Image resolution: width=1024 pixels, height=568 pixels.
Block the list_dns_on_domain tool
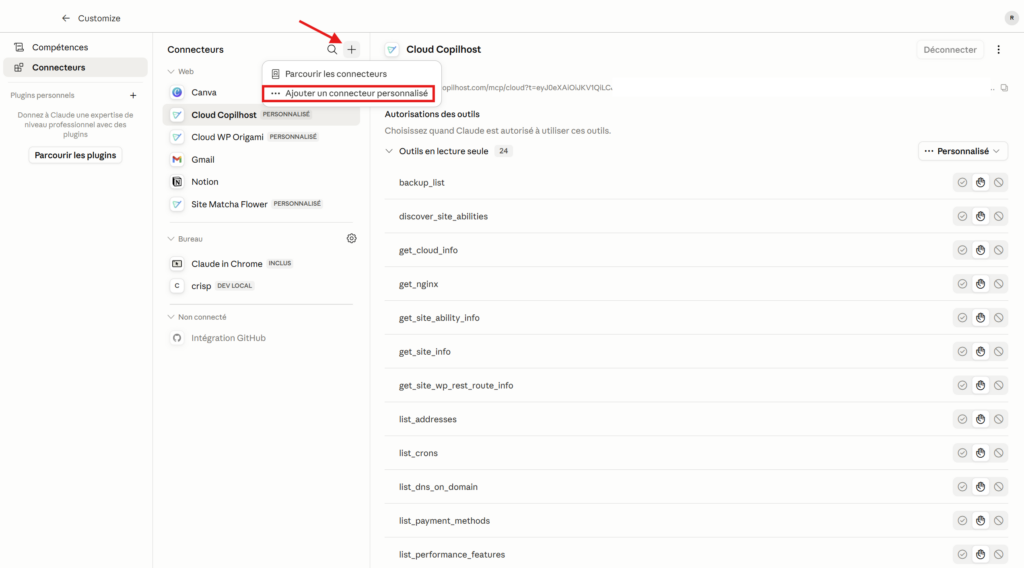click(x=999, y=487)
